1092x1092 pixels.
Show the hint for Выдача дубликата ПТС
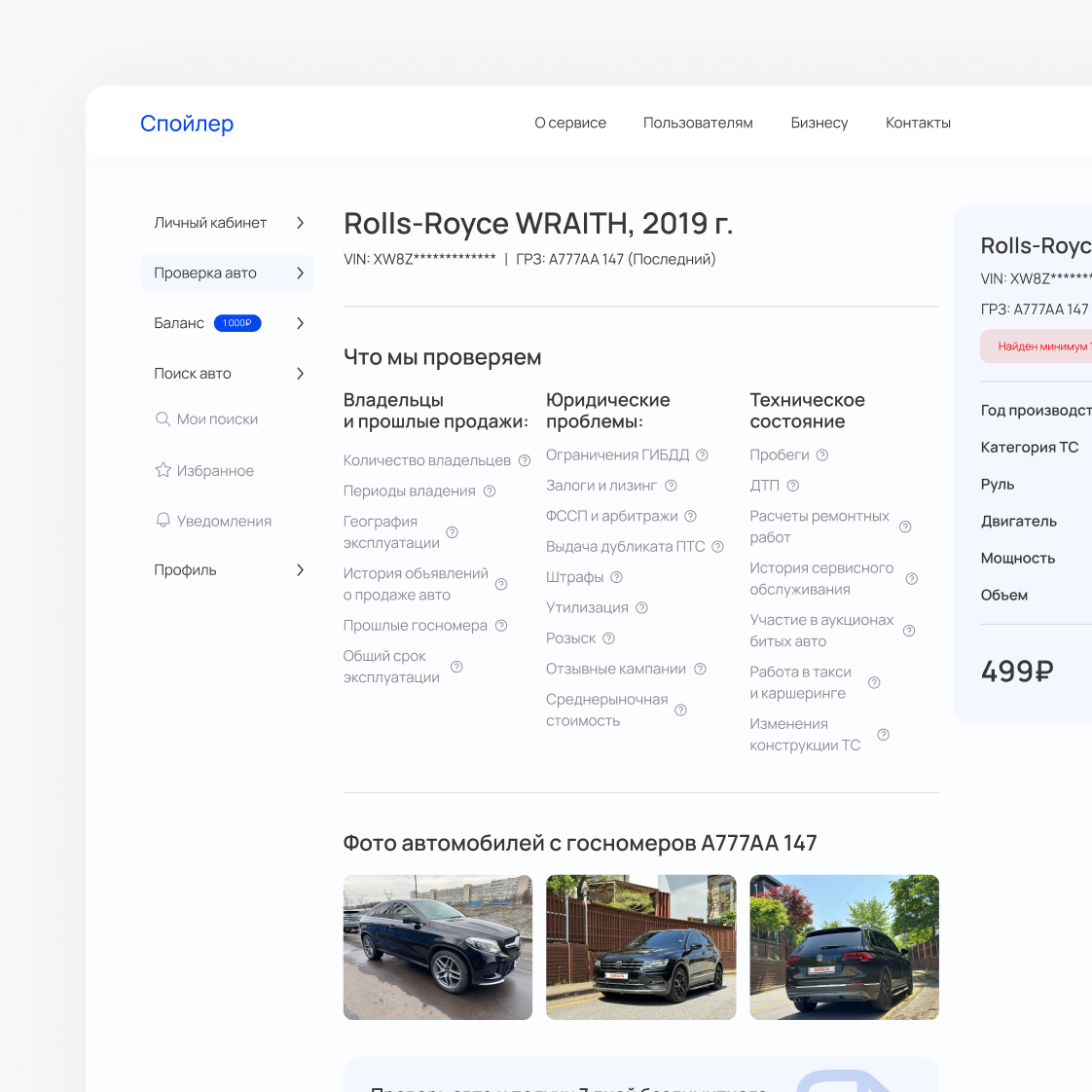[718, 547]
